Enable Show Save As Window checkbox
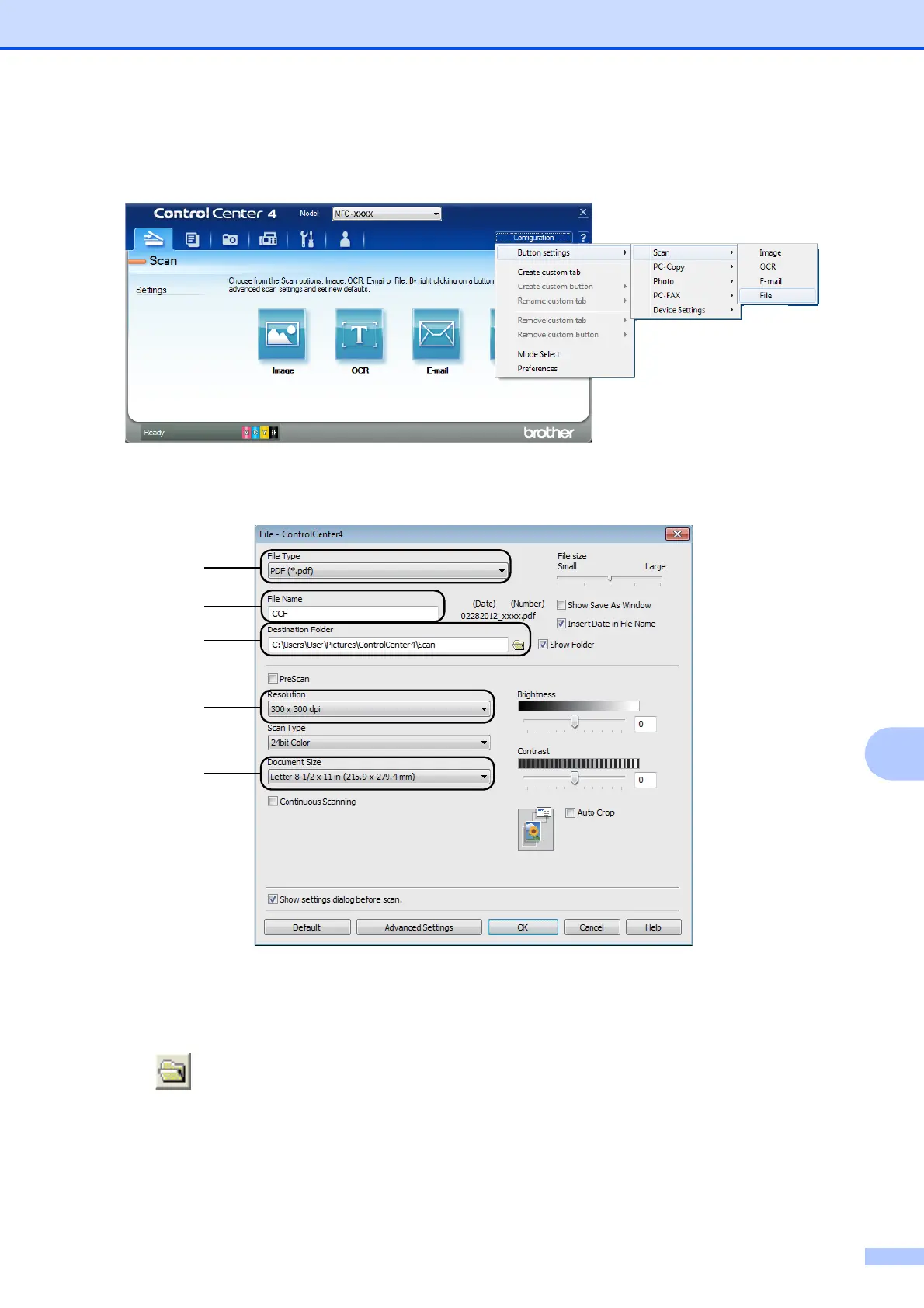The height and width of the screenshot is (1308, 924). 561,605
